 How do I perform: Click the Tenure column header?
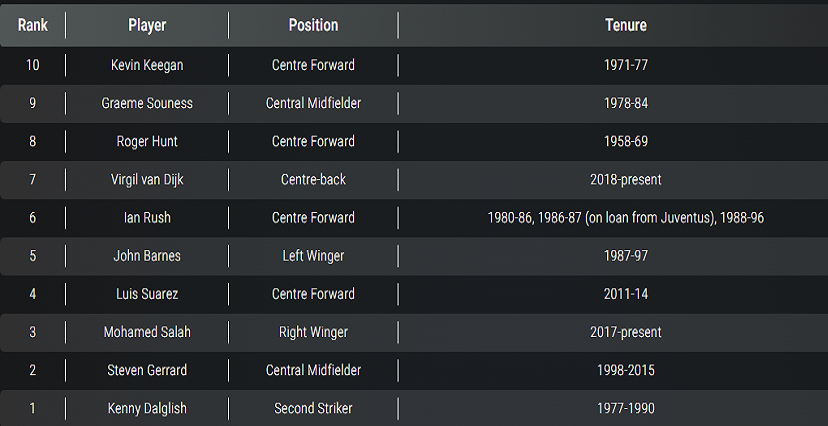coord(626,25)
